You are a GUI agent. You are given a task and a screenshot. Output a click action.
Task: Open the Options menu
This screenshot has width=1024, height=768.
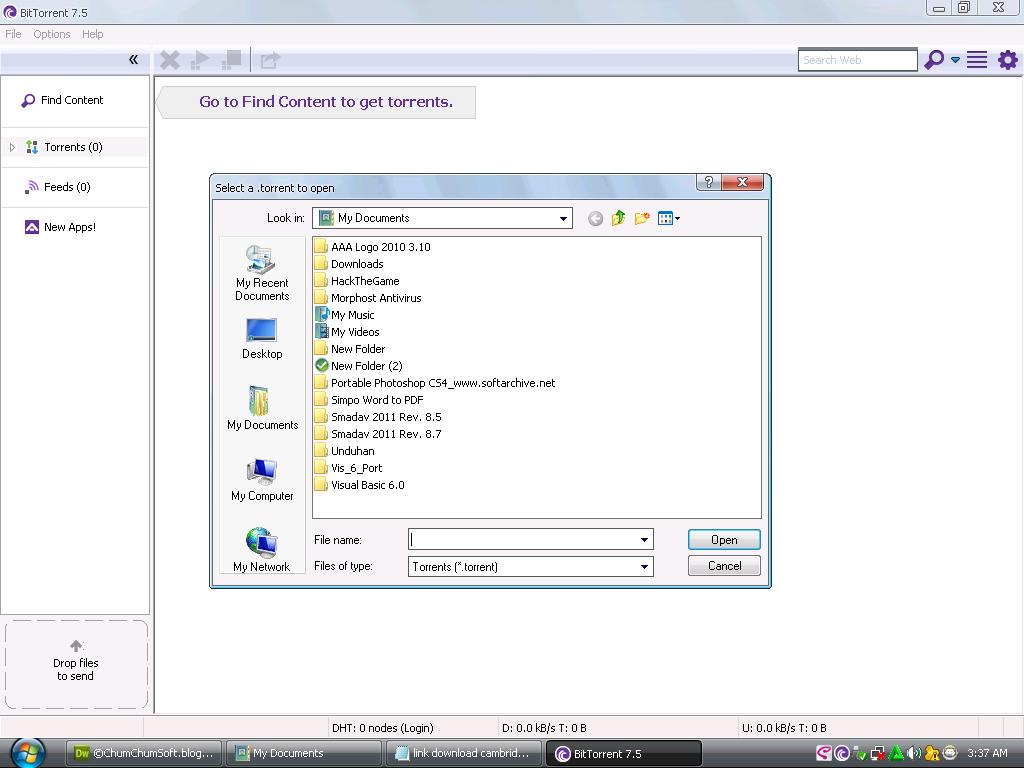[52, 34]
